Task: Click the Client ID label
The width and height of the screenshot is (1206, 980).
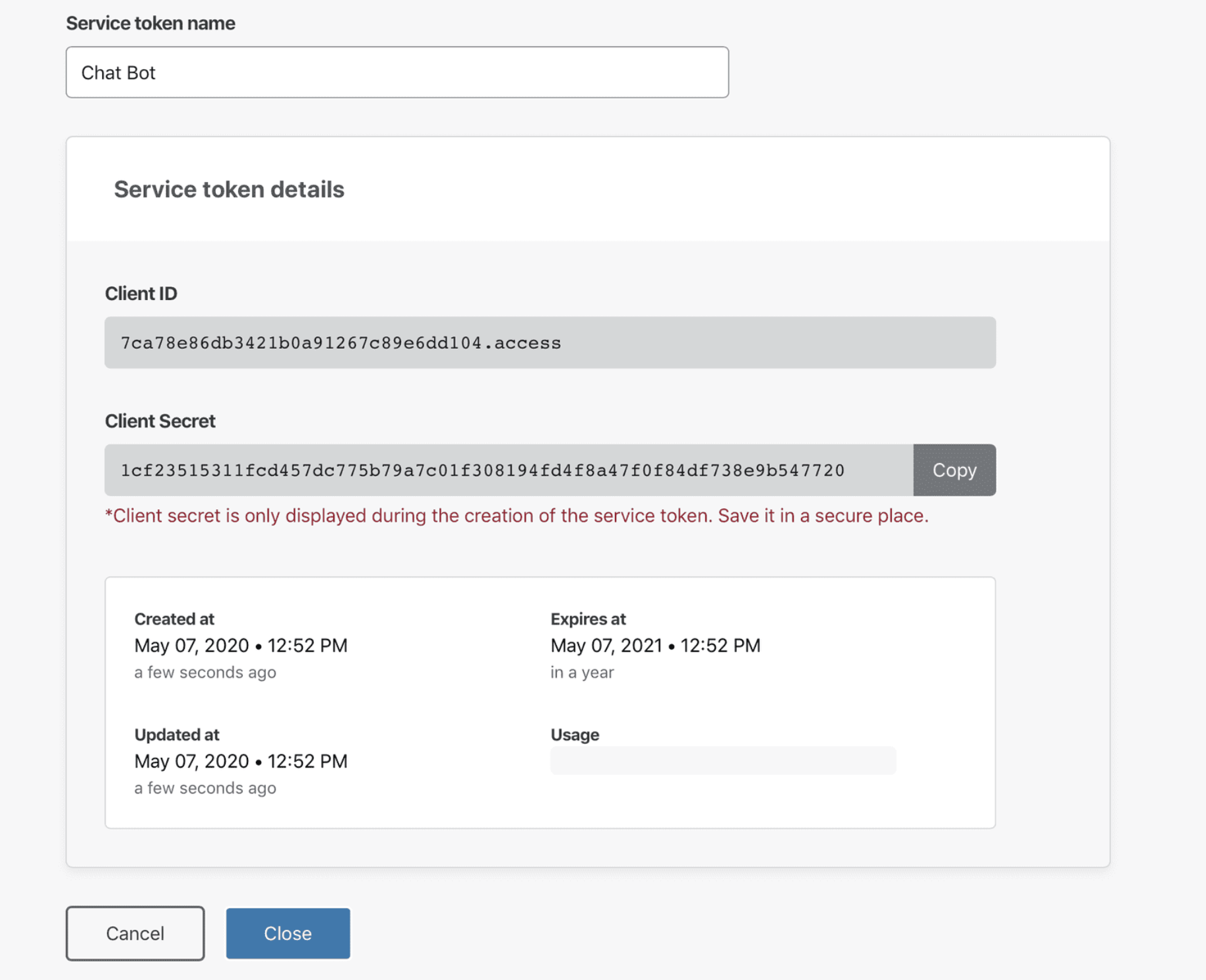Action: [141, 293]
